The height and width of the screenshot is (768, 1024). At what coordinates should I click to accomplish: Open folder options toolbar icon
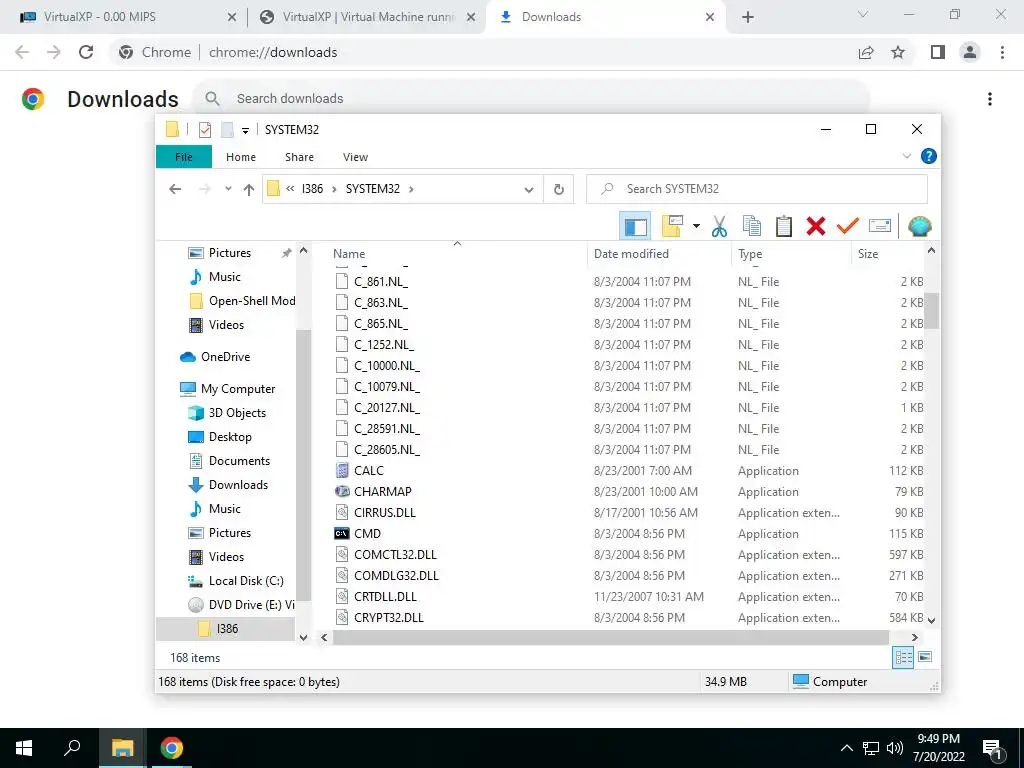672,226
